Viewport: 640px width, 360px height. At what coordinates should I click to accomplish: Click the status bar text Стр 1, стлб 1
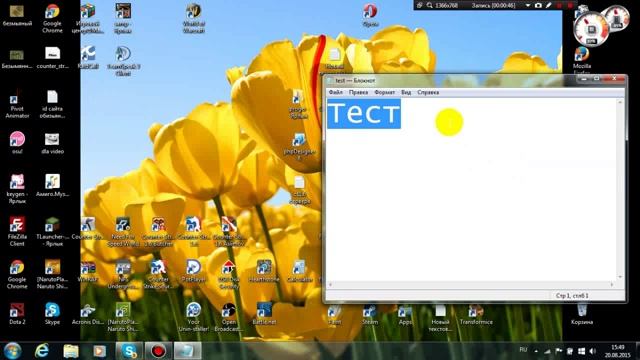[x=572, y=296]
